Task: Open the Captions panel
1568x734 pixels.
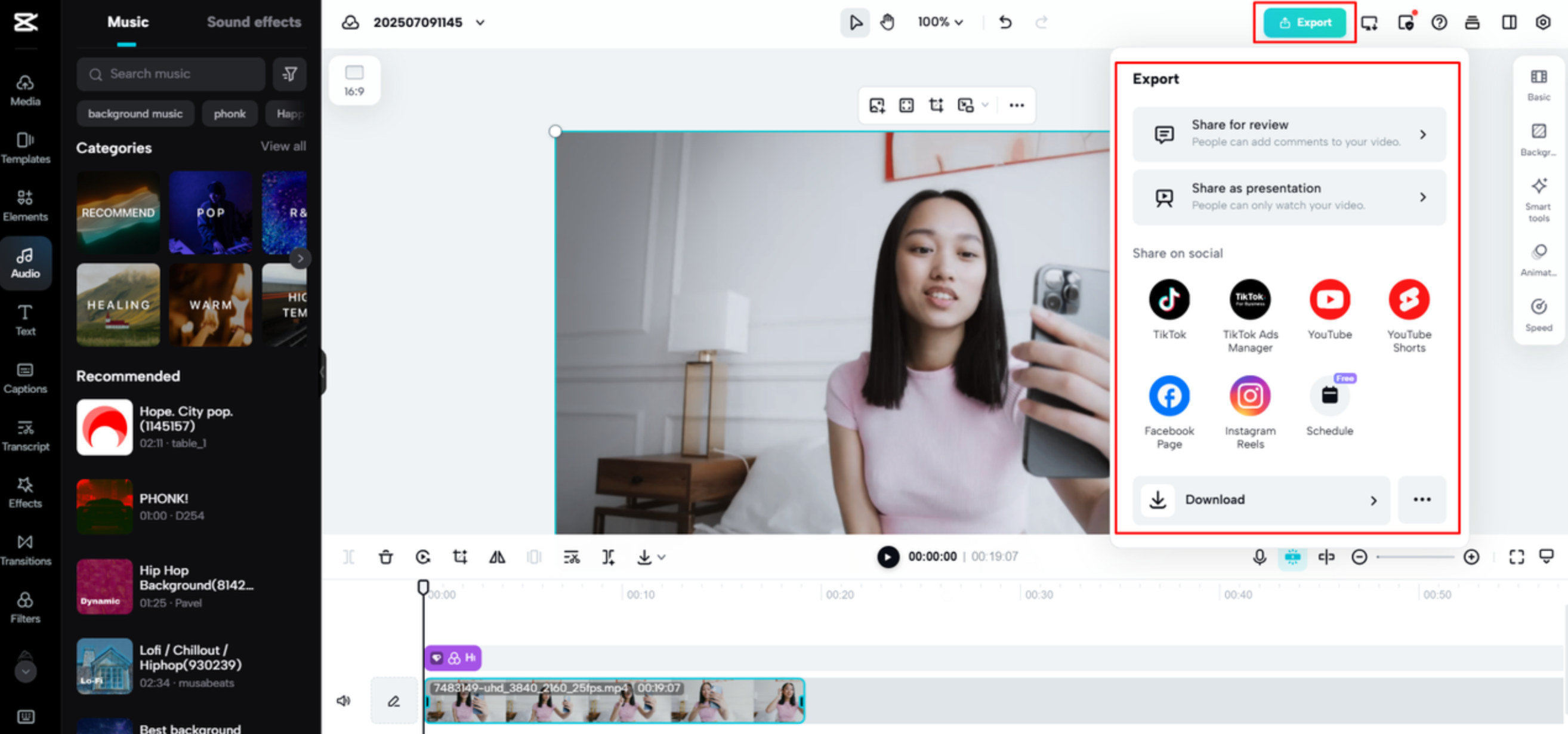Action: 25,378
